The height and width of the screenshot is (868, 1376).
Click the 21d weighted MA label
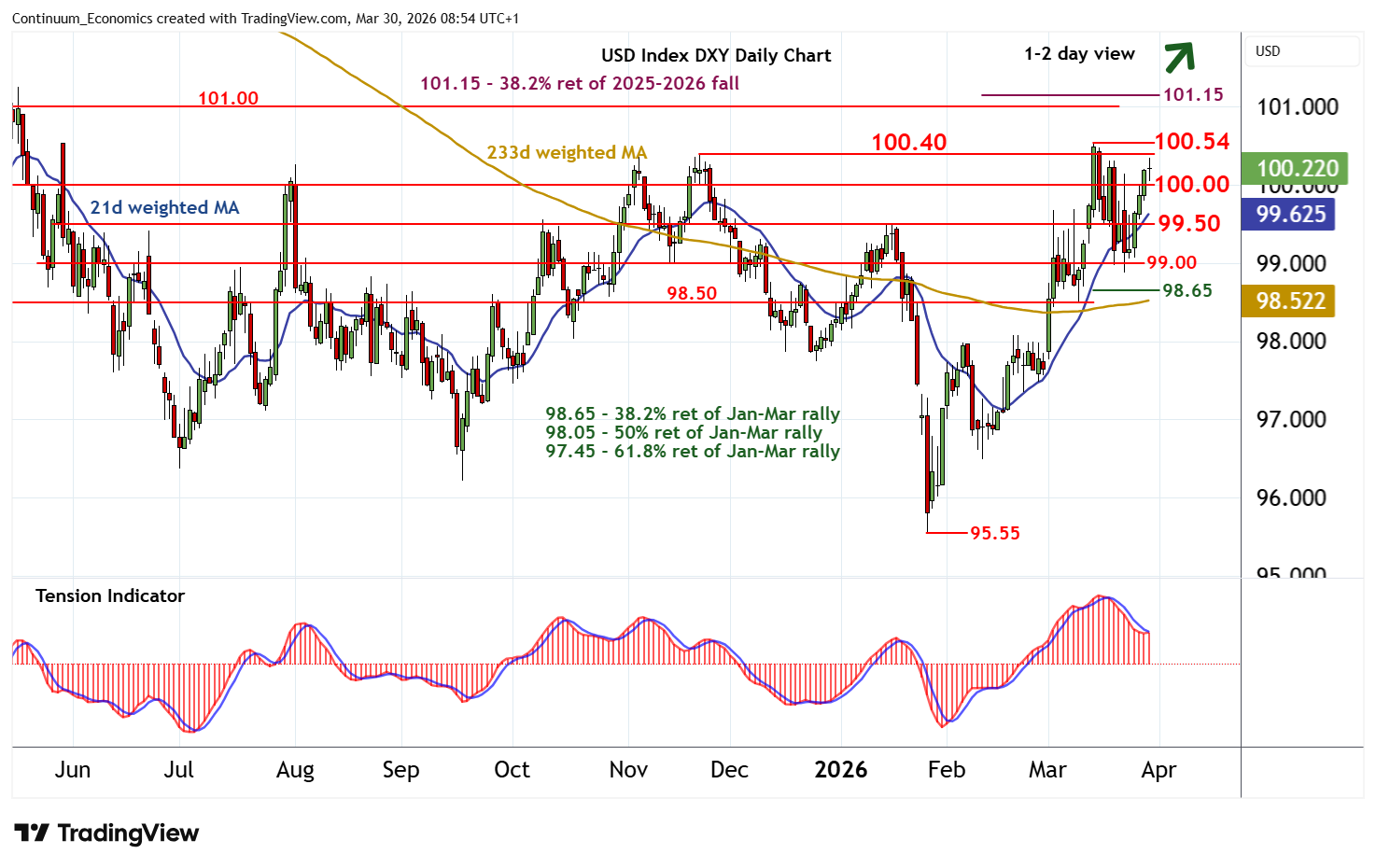pyautogui.click(x=164, y=207)
